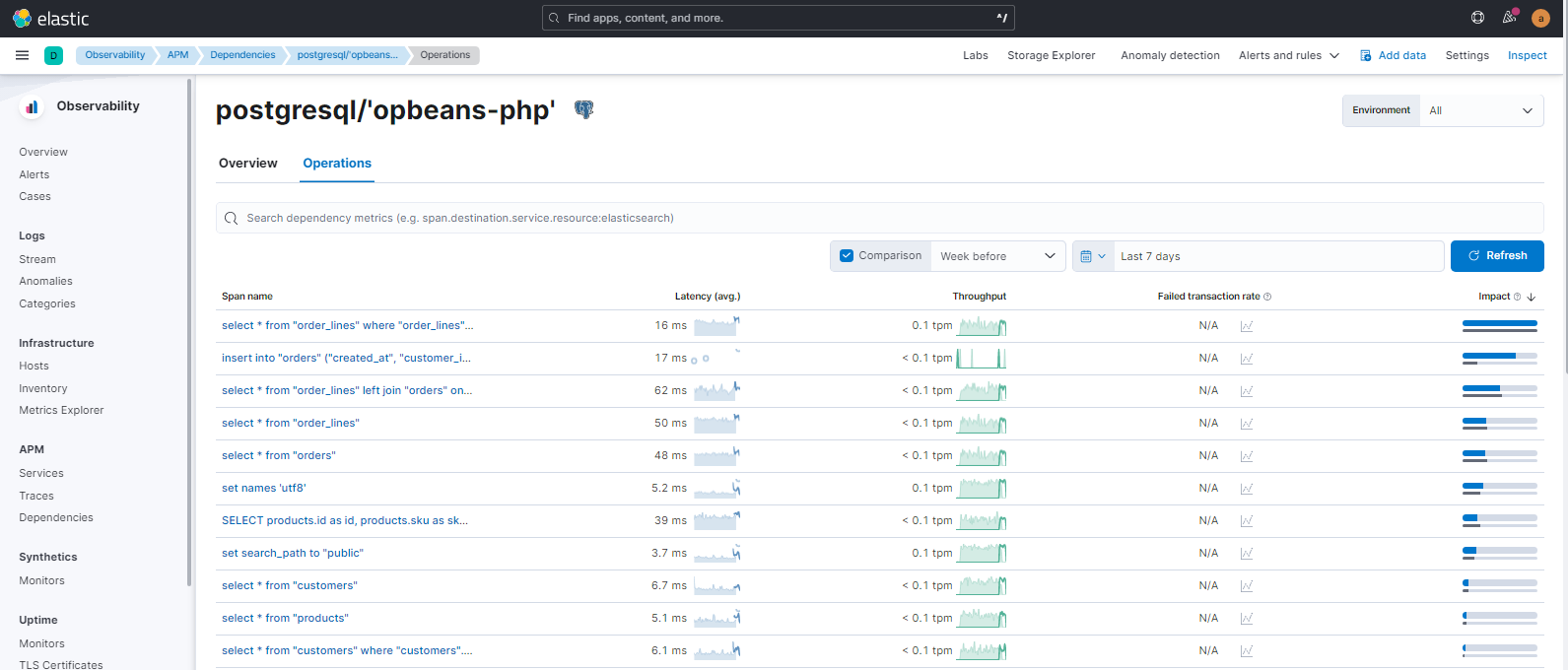Click the calendar quick date icon
The height and width of the screenshot is (670, 1568).
(1093, 256)
